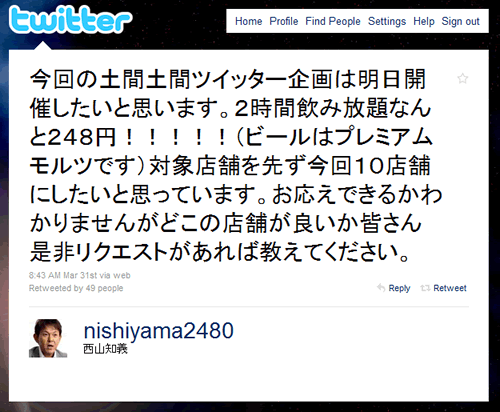Click the display name 西山知義
The height and width of the screenshot is (412, 500).
click(105, 349)
